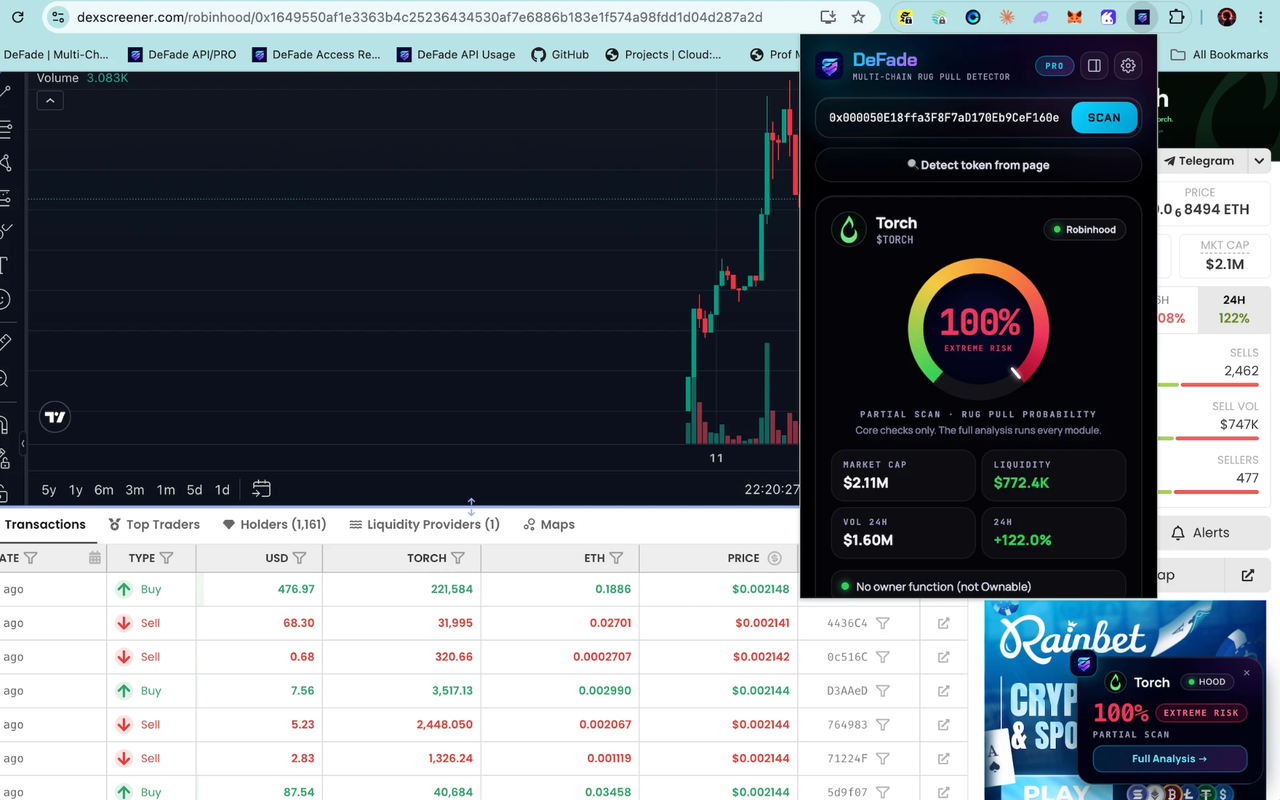1280x800 pixels.
Task: Open the All Bookmarks folder
Action: [x=1219, y=54]
